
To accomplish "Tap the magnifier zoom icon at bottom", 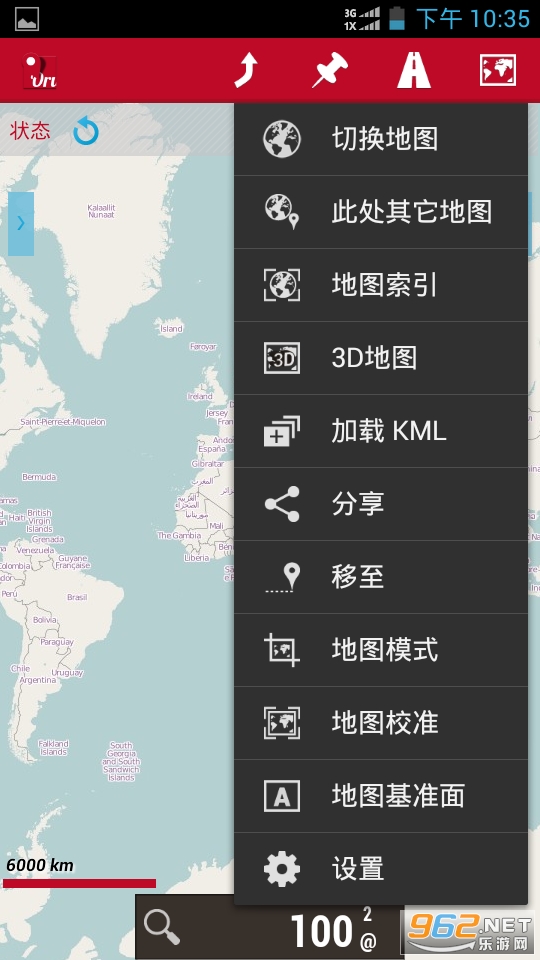I will point(162,928).
